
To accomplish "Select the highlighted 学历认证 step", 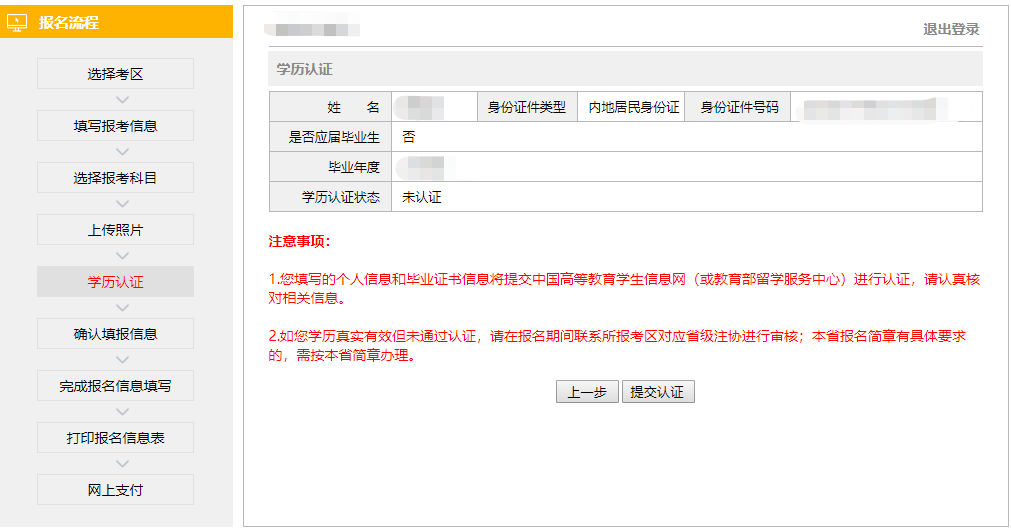I will click(115, 282).
